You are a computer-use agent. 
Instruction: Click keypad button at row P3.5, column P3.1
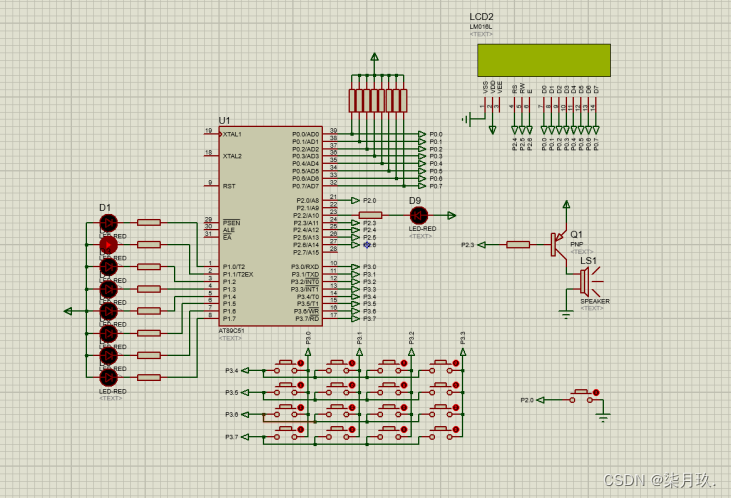pyautogui.click(x=338, y=389)
